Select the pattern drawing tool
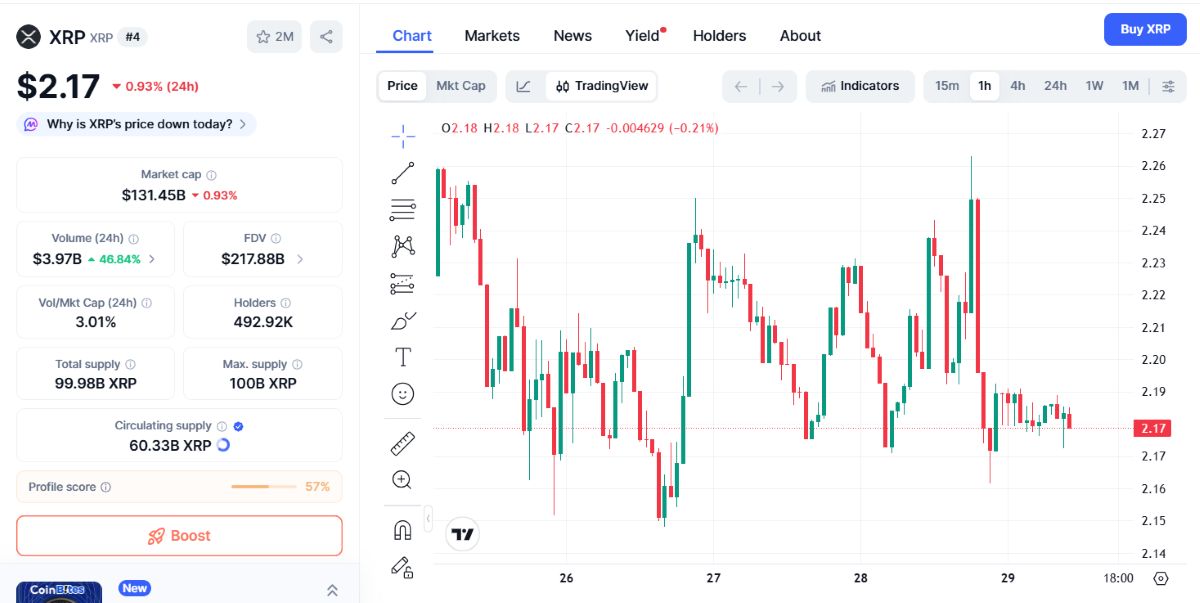This screenshot has height=603, width=1200. [403, 246]
